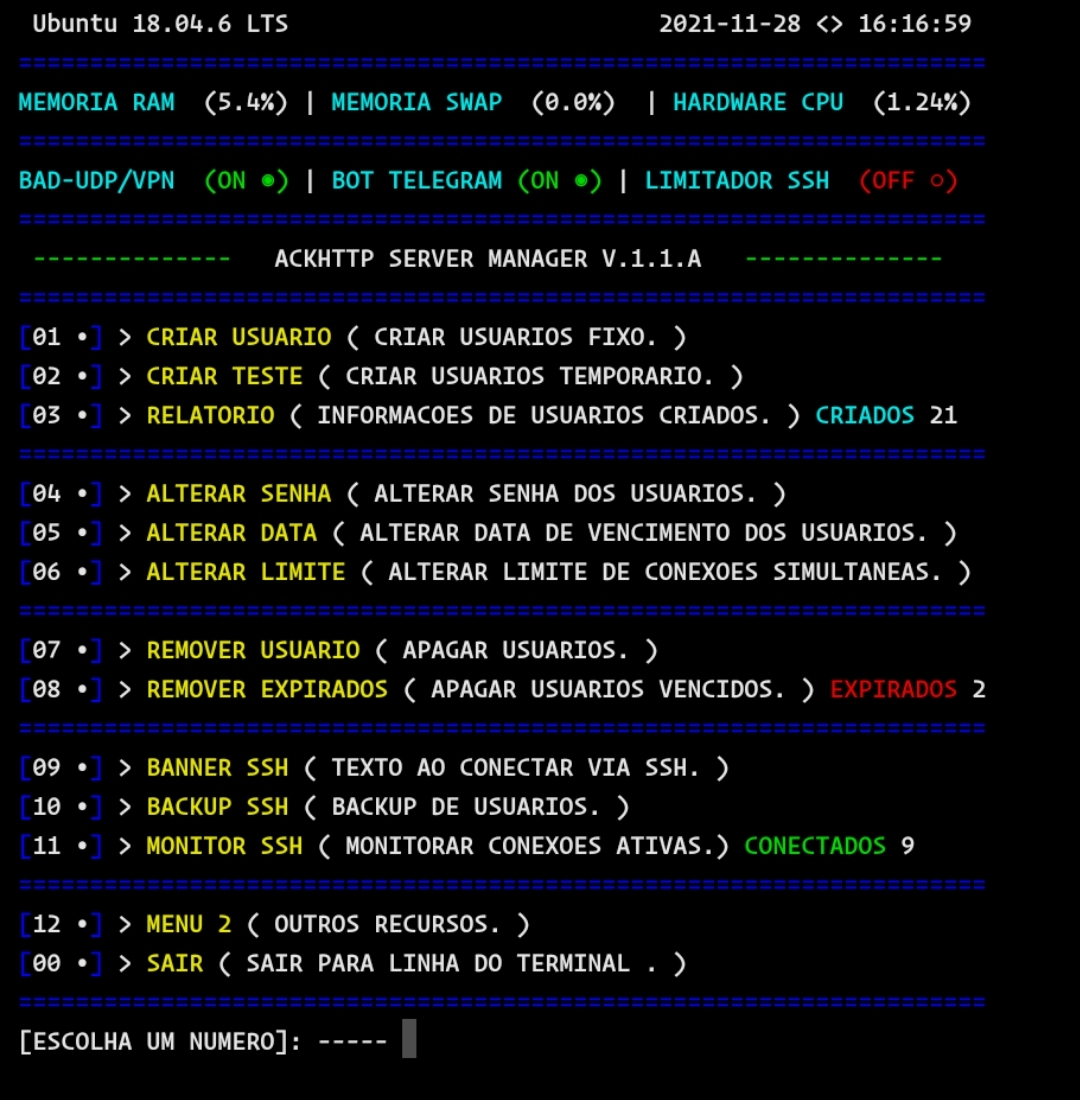The height and width of the screenshot is (1100, 1080).
Task: Open the BANNER SSH option
Action: pyautogui.click(x=217, y=767)
